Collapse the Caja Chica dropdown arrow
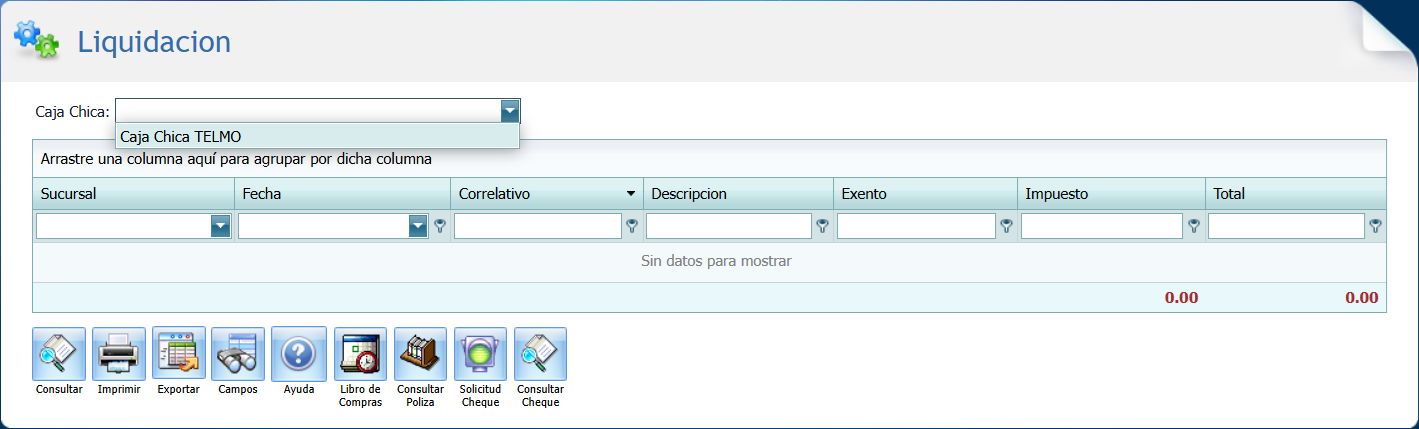The height and width of the screenshot is (429, 1419). click(x=510, y=111)
